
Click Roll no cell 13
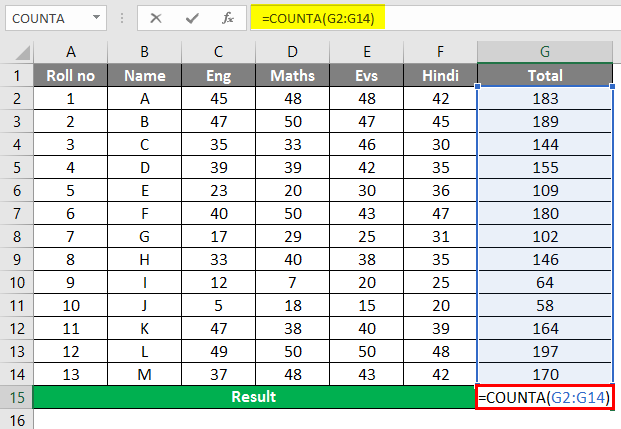coord(70,374)
